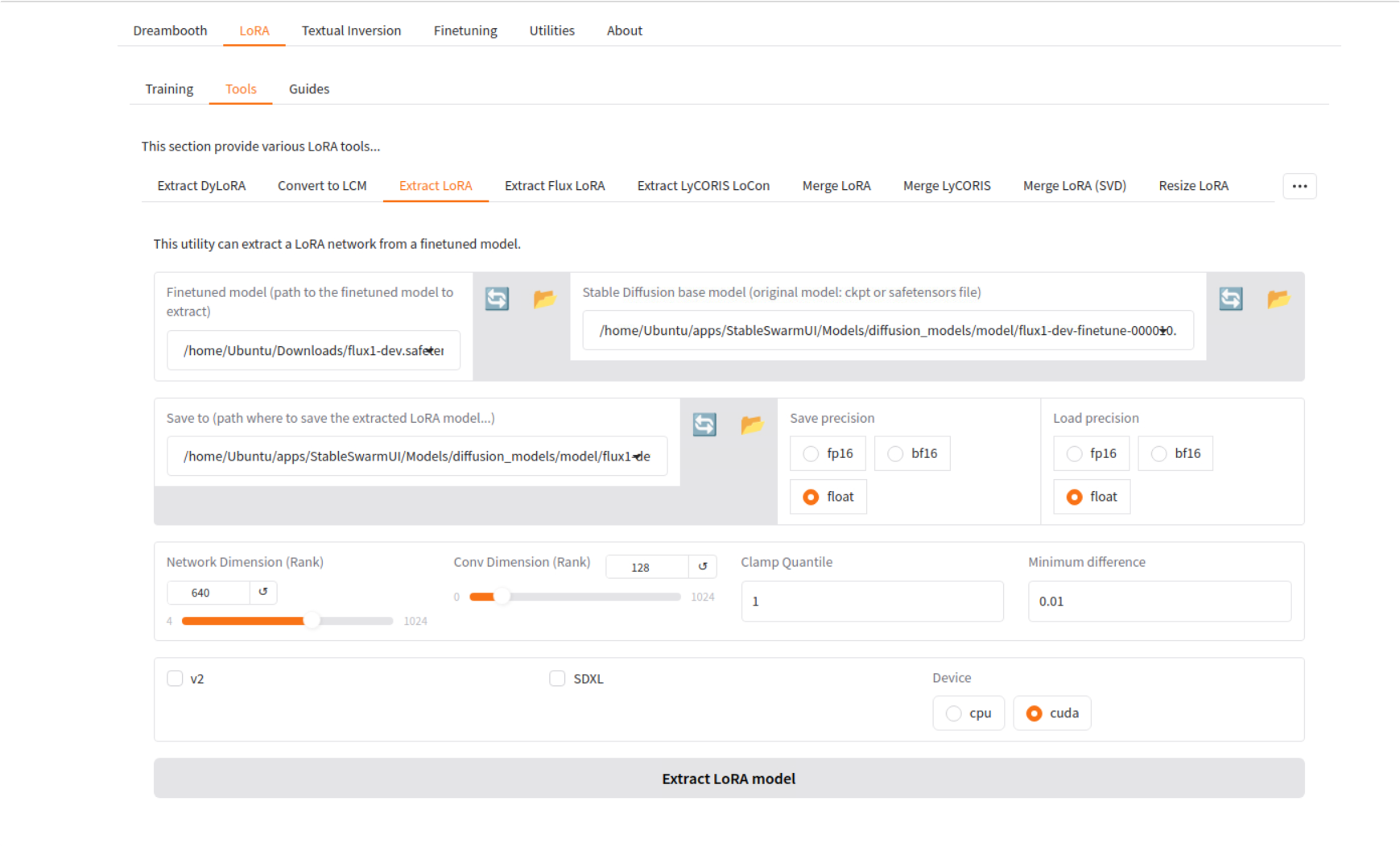1400x847 pixels.
Task: Select float under Save precision
Action: [x=828, y=497]
